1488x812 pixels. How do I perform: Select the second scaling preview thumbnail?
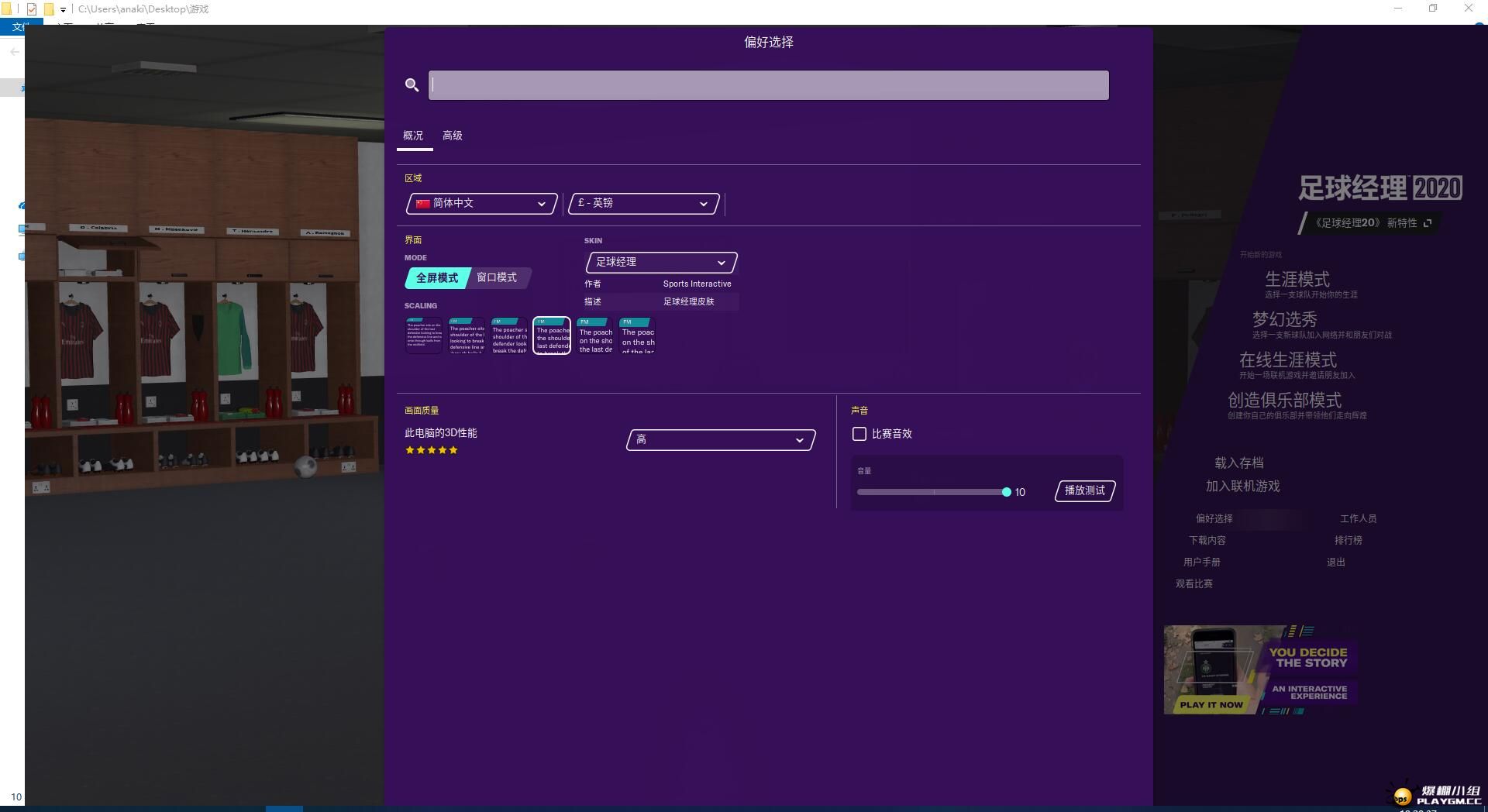467,335
